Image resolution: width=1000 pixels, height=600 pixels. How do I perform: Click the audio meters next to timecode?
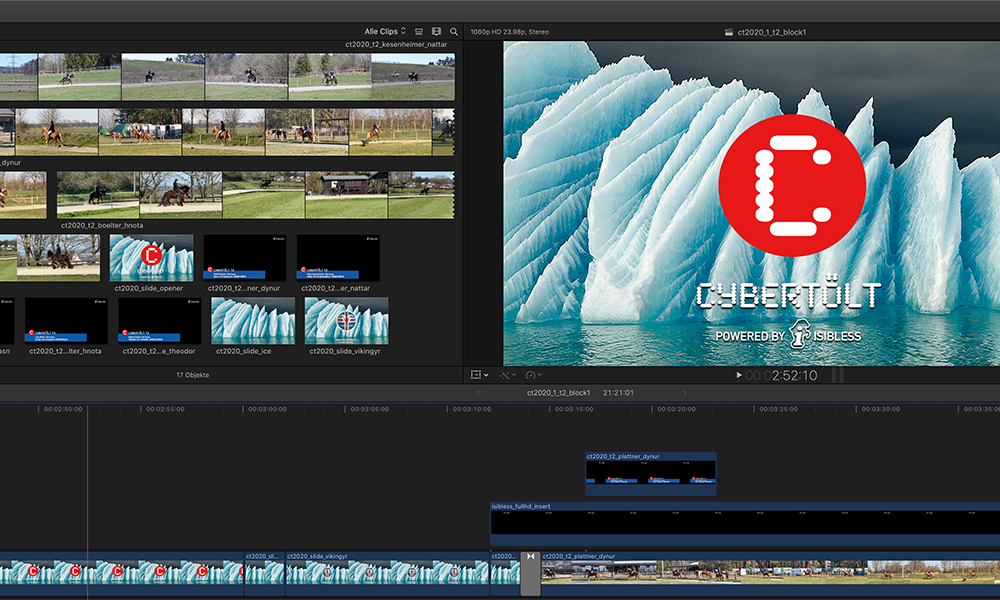pos(837,375)
